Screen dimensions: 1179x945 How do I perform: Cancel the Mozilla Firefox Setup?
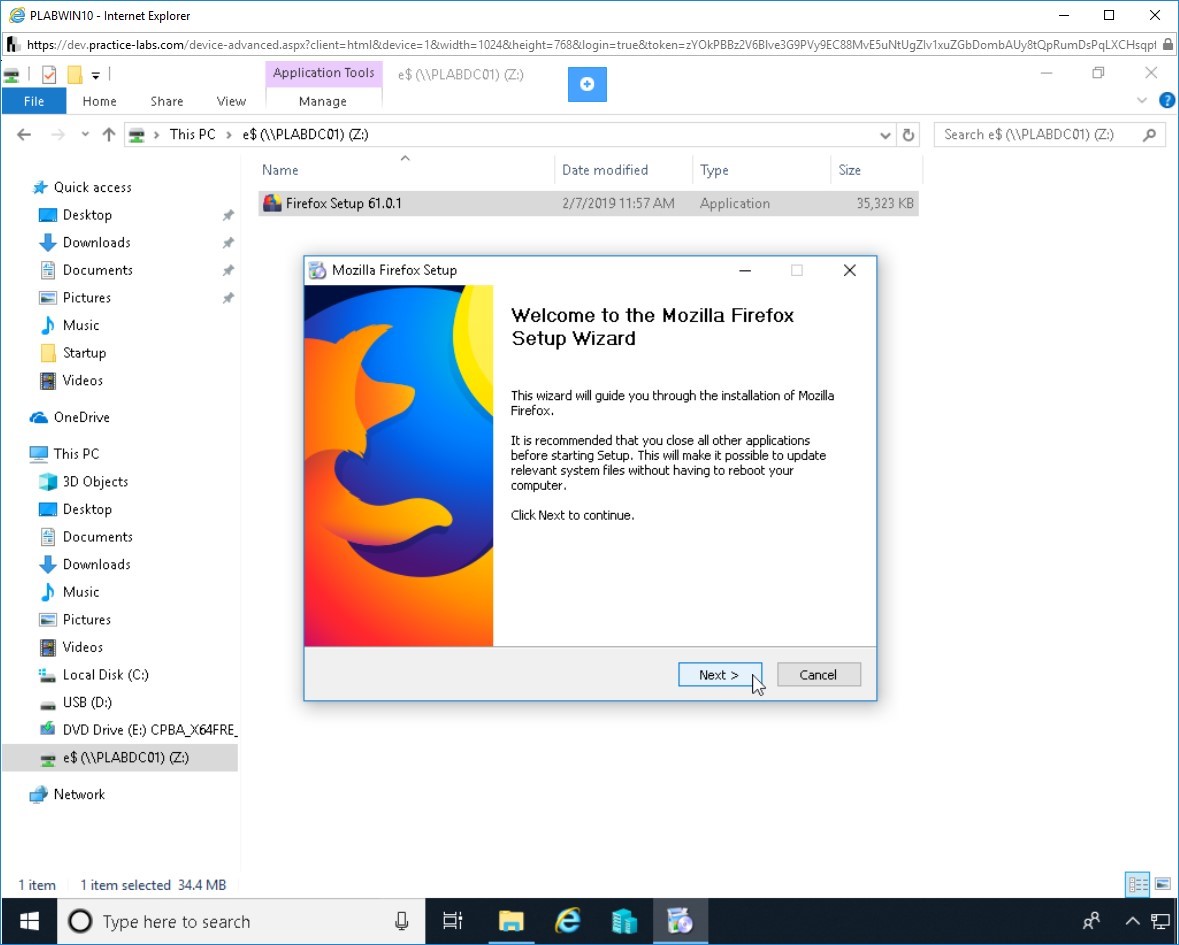point(818,674)
